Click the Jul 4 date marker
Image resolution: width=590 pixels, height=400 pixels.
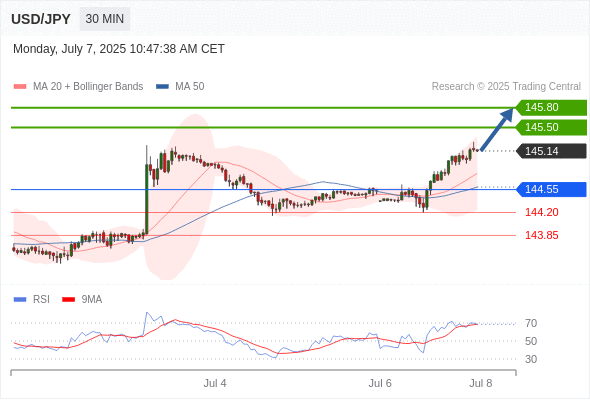click(215, 383)
